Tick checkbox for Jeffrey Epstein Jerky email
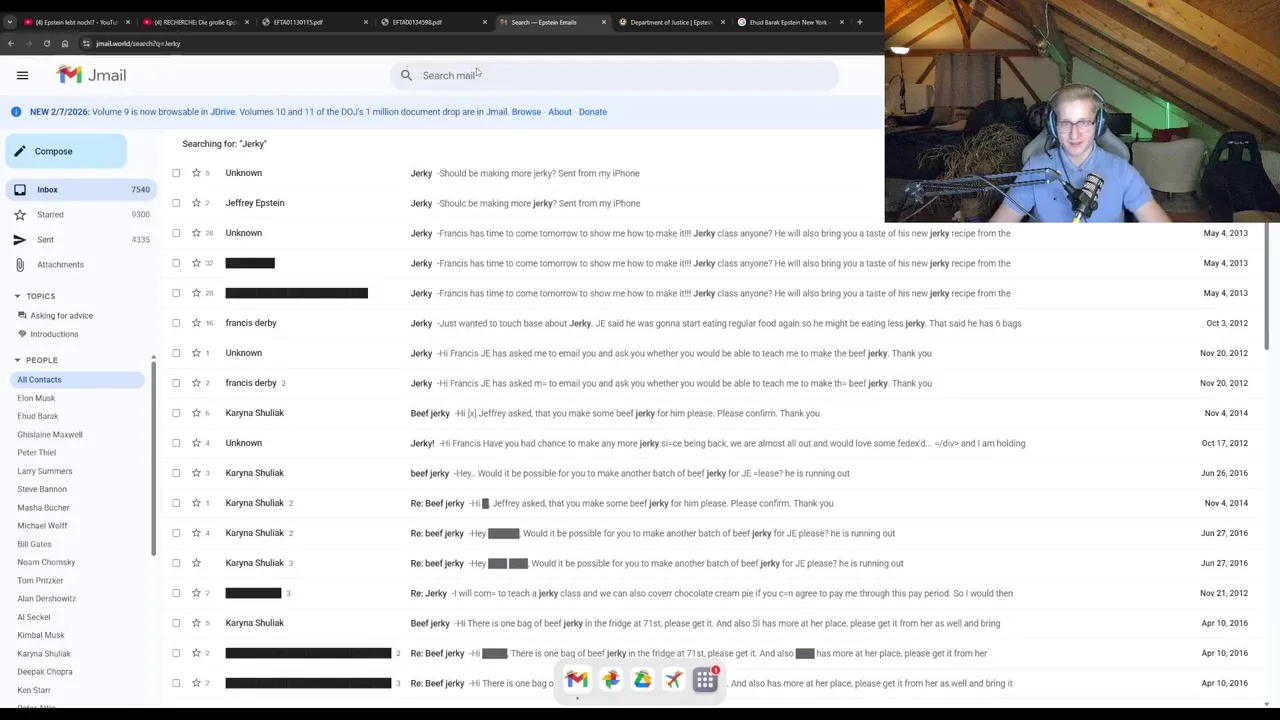 click(176, 203)
